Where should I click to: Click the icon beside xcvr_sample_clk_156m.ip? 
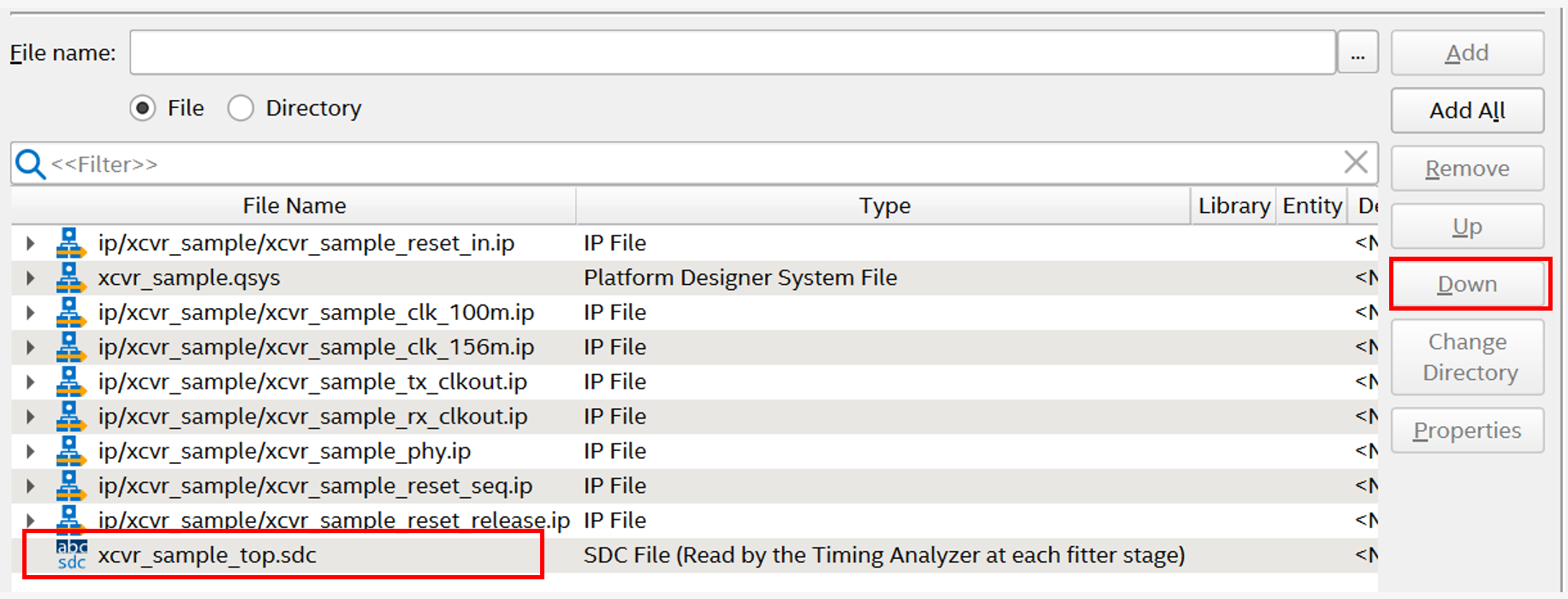click(70, 347)
